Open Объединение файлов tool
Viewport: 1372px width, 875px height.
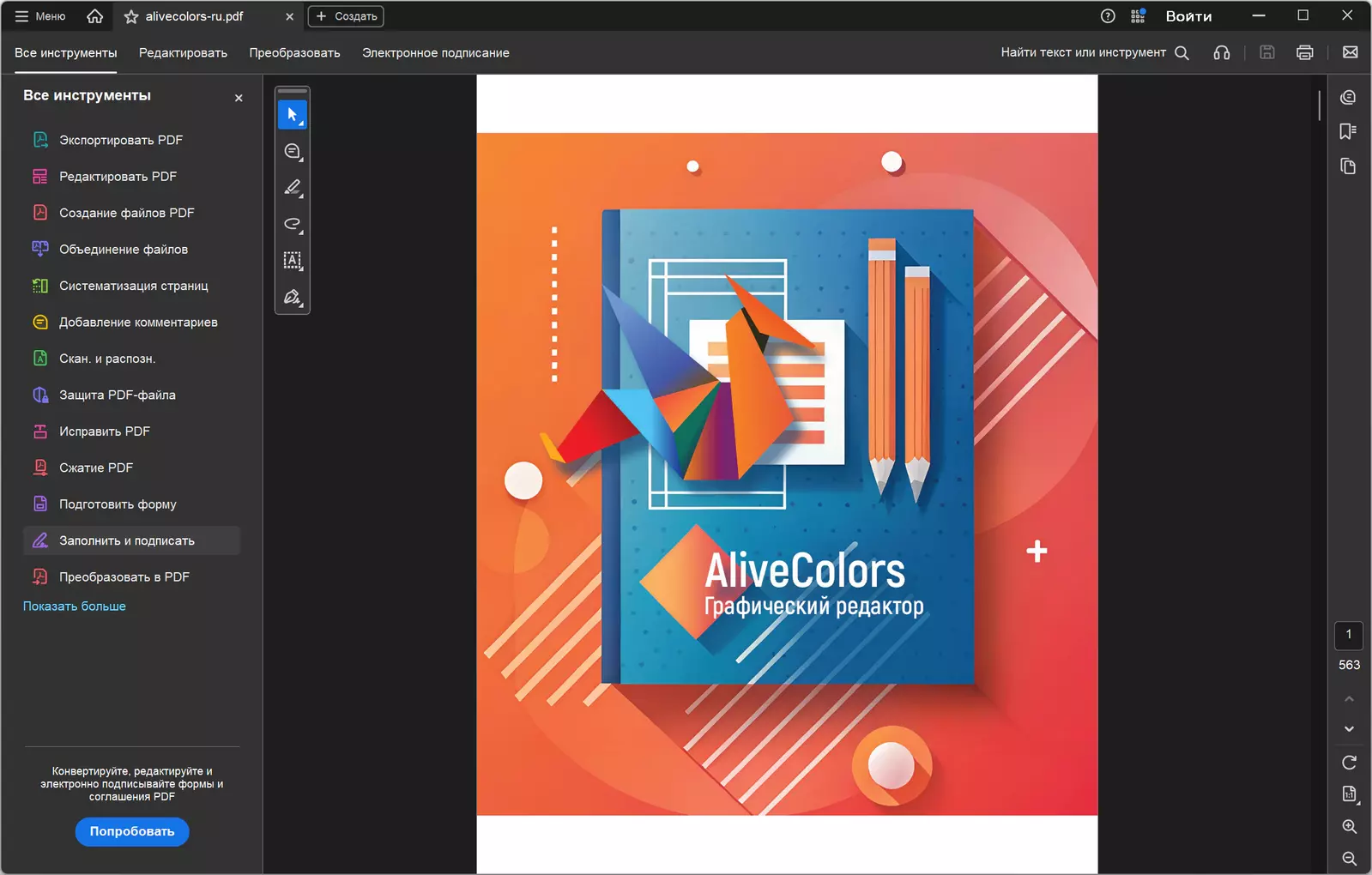pyautogui.click(x=131, y=250)
